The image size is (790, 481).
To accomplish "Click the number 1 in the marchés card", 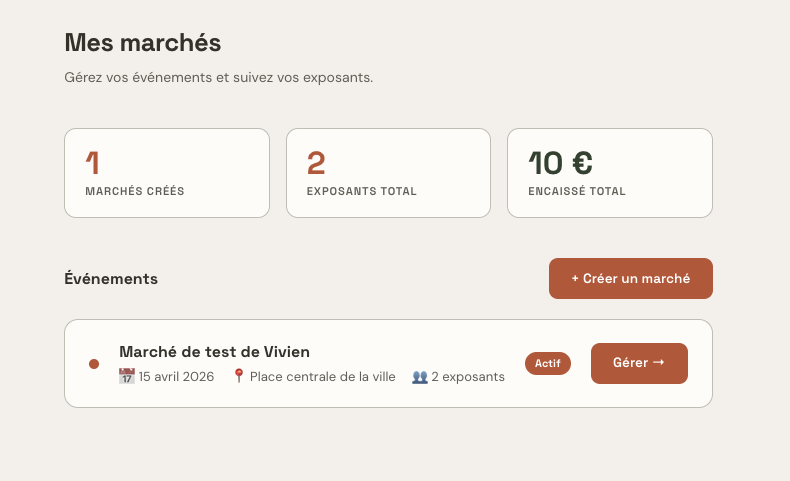I will (92, 163).
